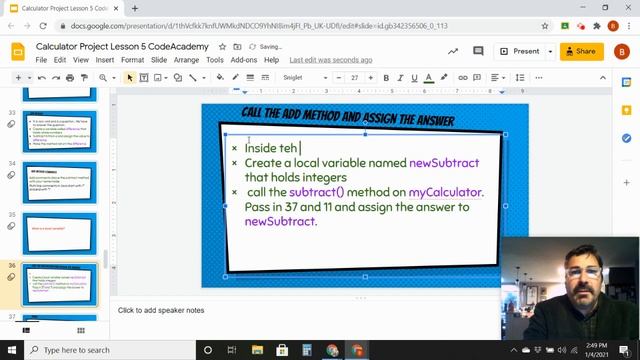
Task: Click the insert link icon
Action: coord(462,78)
